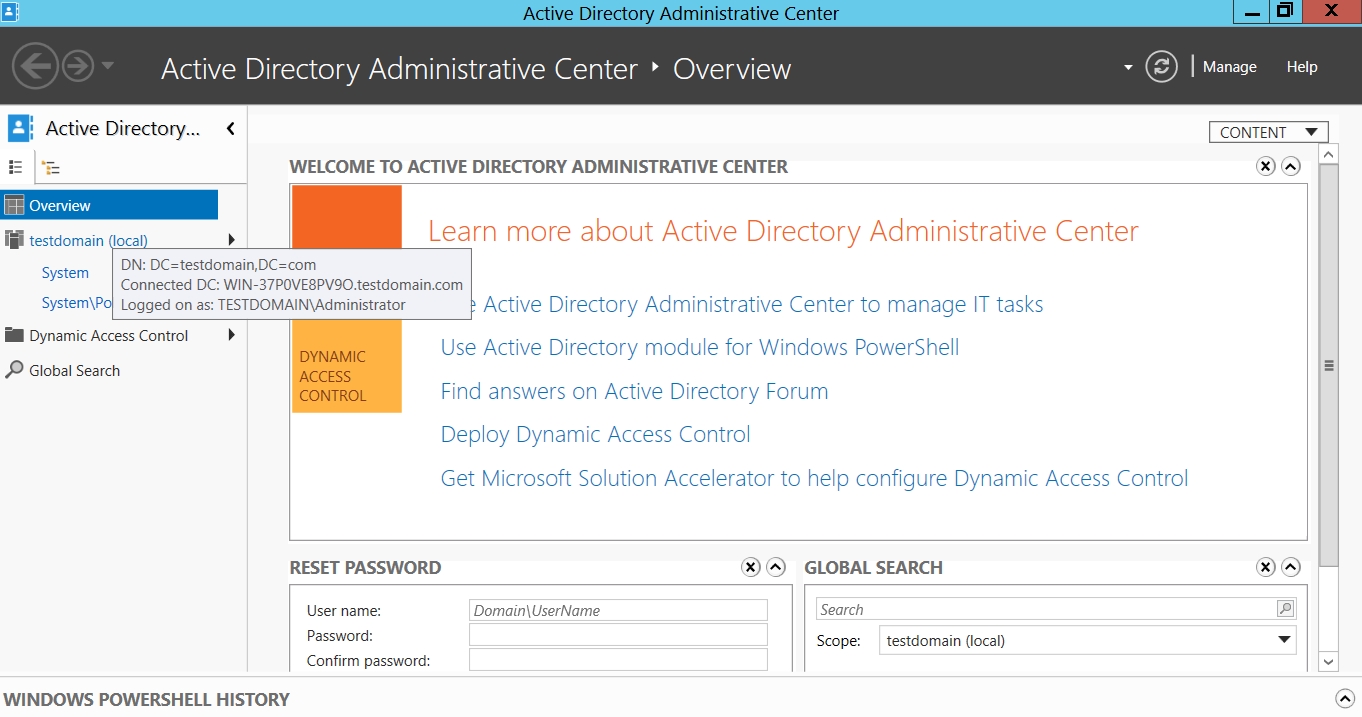
Task: Collapse the Welcome section
Action: pyautogui.click(x=1291, y=166)
